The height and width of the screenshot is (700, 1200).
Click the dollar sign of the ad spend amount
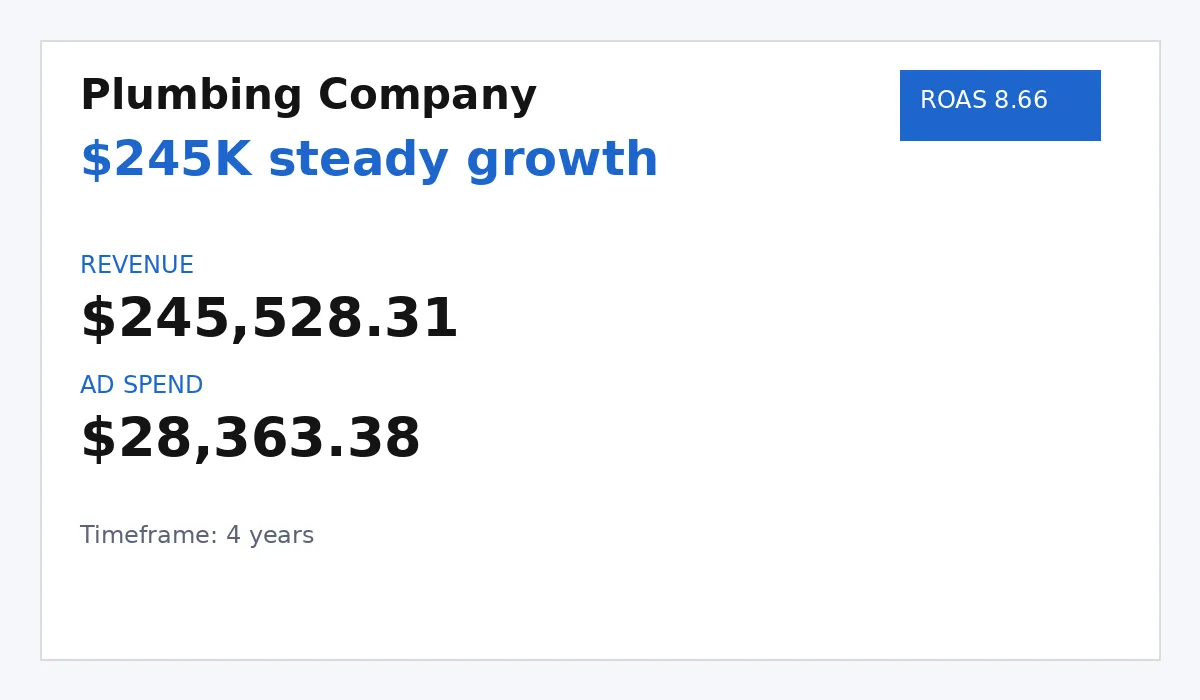[98, 440]
